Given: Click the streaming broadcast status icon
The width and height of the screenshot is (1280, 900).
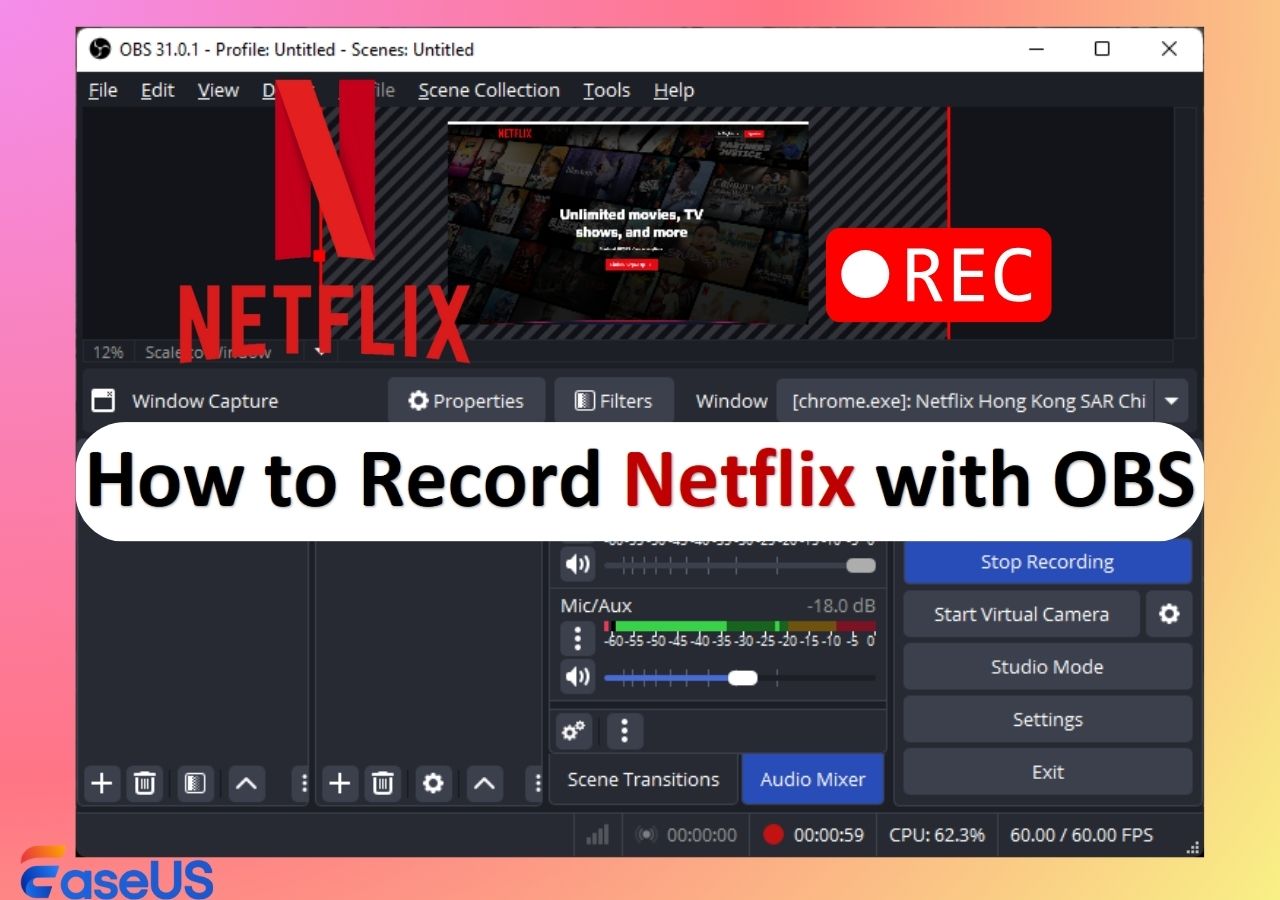Looking at the screenshot, I should pos(647,835).
